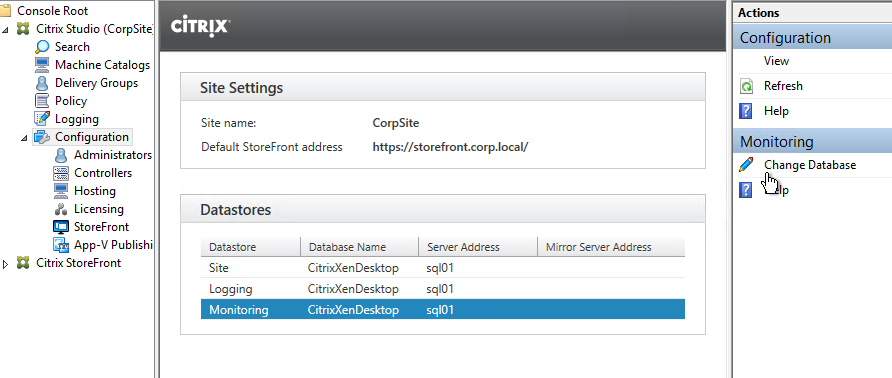The height and width of the screenshot is (378, 892).
Task: Collapse the Configuration tree node
Action: tap(24, 137)
